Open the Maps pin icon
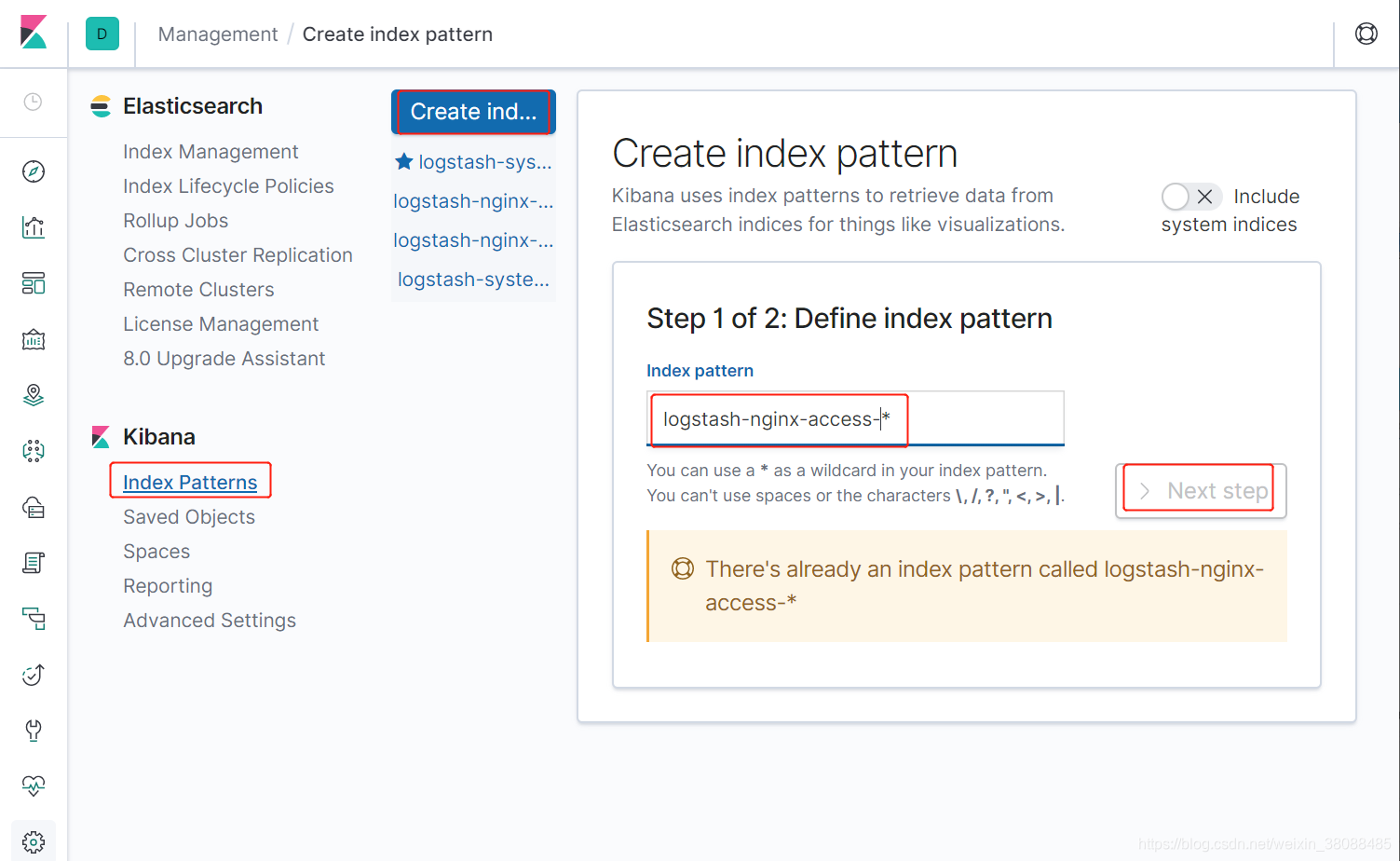The image size is (1400, 861). click(34, 395)
